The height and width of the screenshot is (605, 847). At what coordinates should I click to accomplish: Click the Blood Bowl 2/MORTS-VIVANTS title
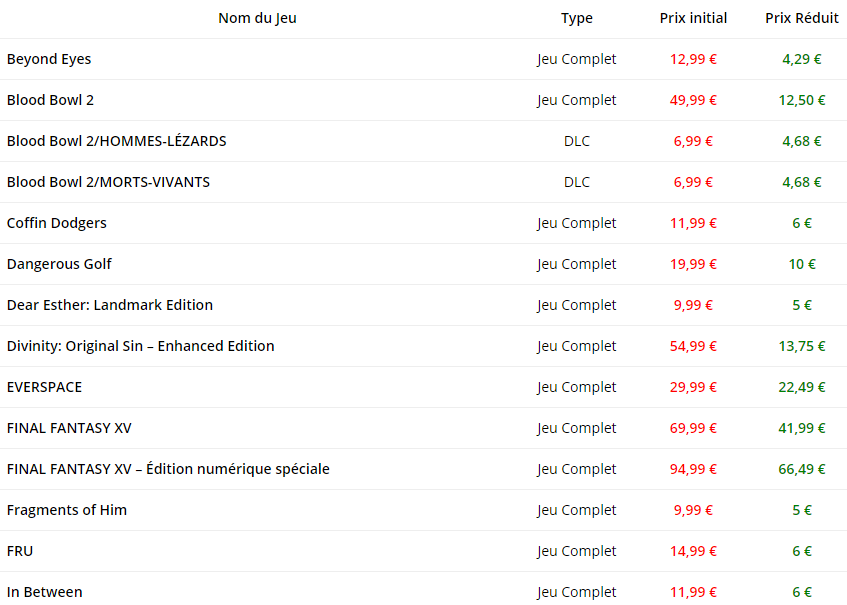tap(108, 182)
